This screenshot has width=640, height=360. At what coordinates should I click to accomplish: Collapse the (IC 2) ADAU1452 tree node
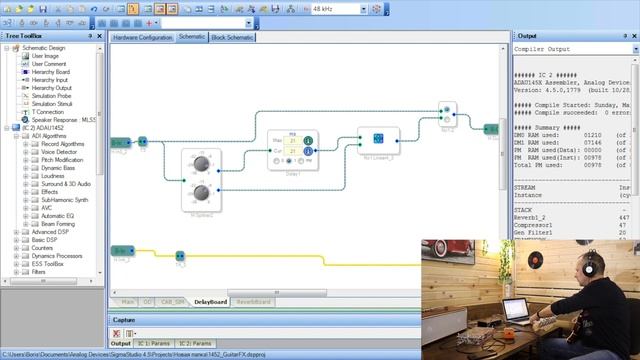[7, 128]
